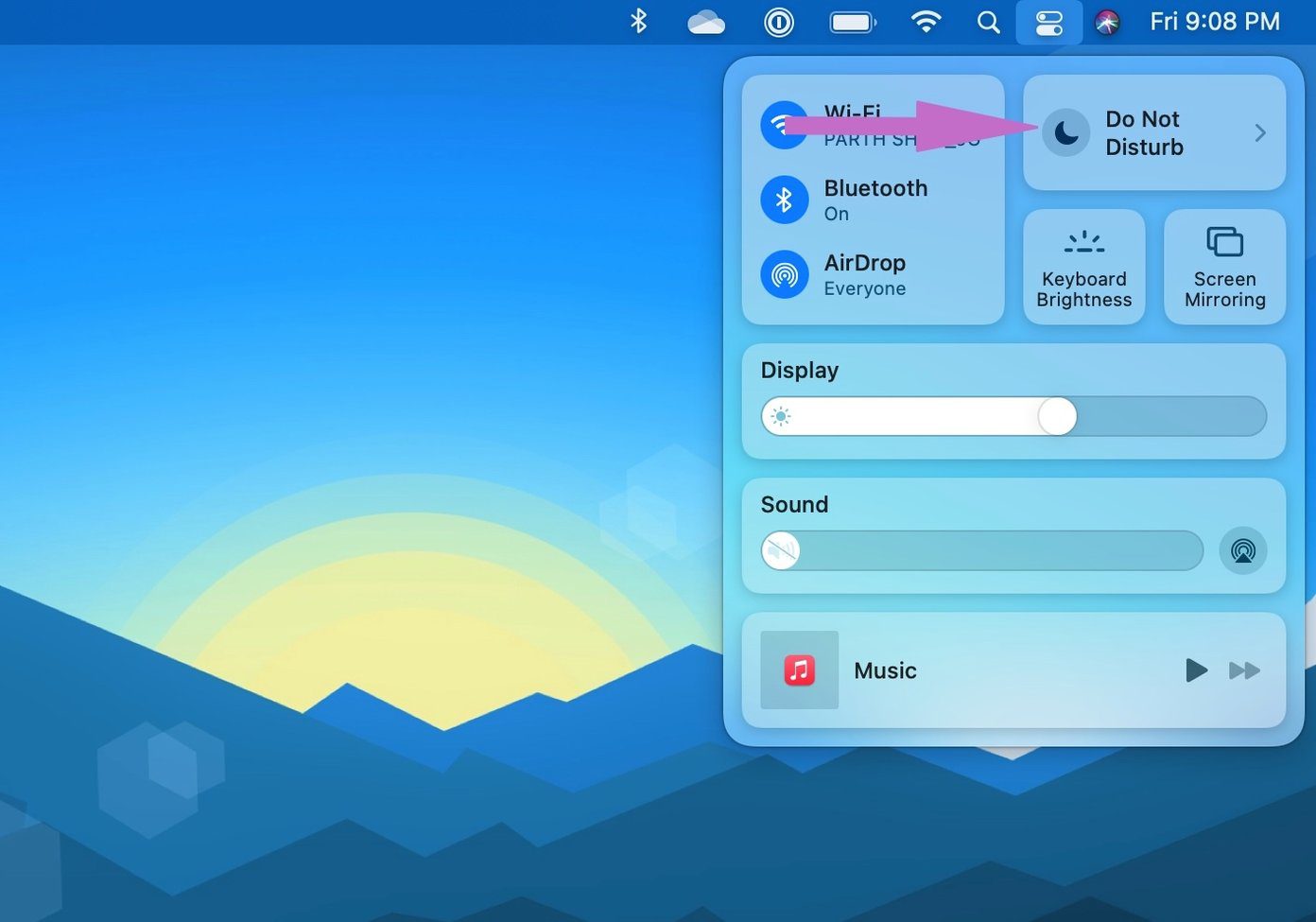
Task: Click the Display brightness slider knob
Action: tap(1057, 416)
